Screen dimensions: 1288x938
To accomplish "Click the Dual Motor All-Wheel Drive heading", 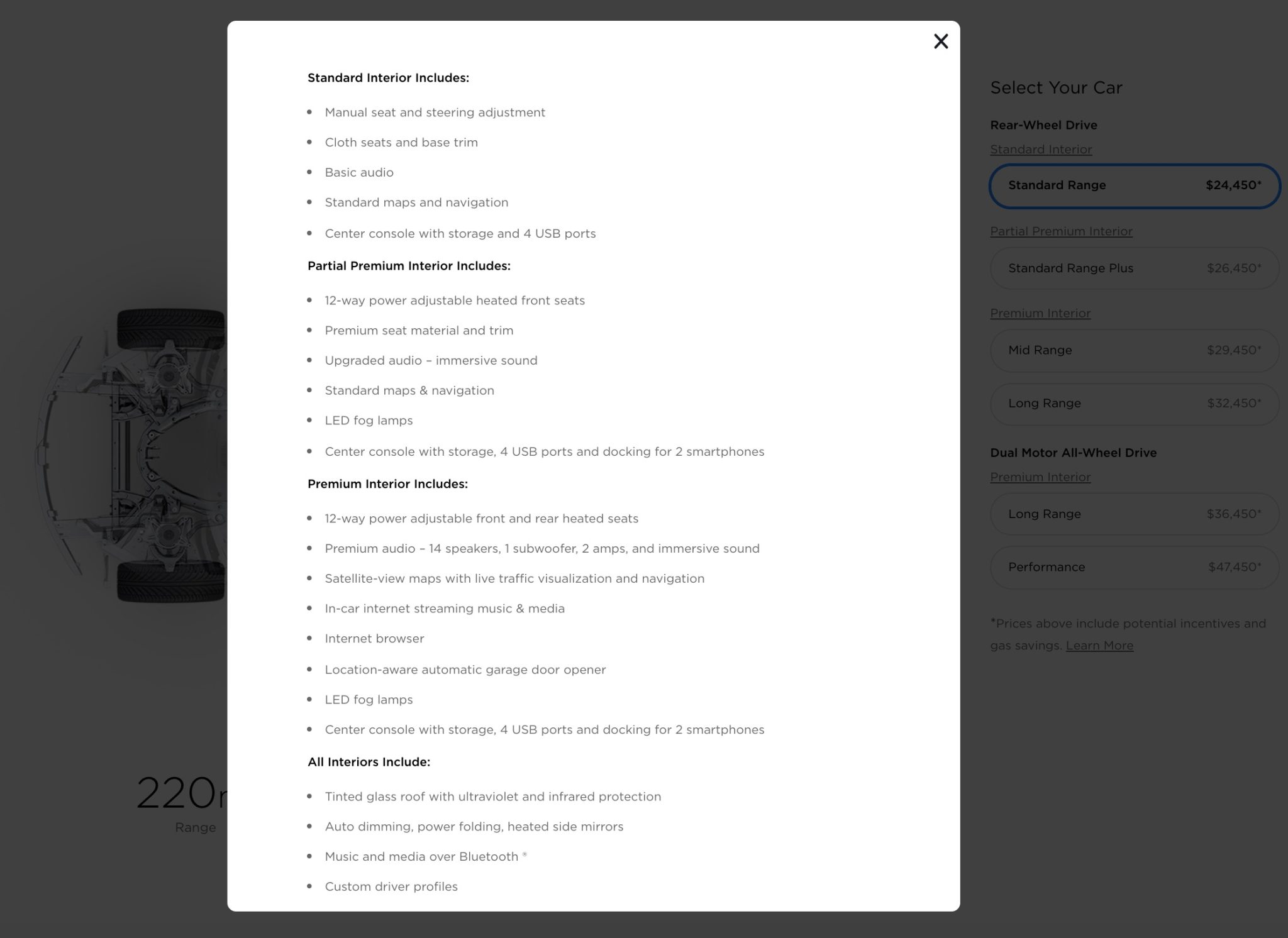I will coord(1073,453).
